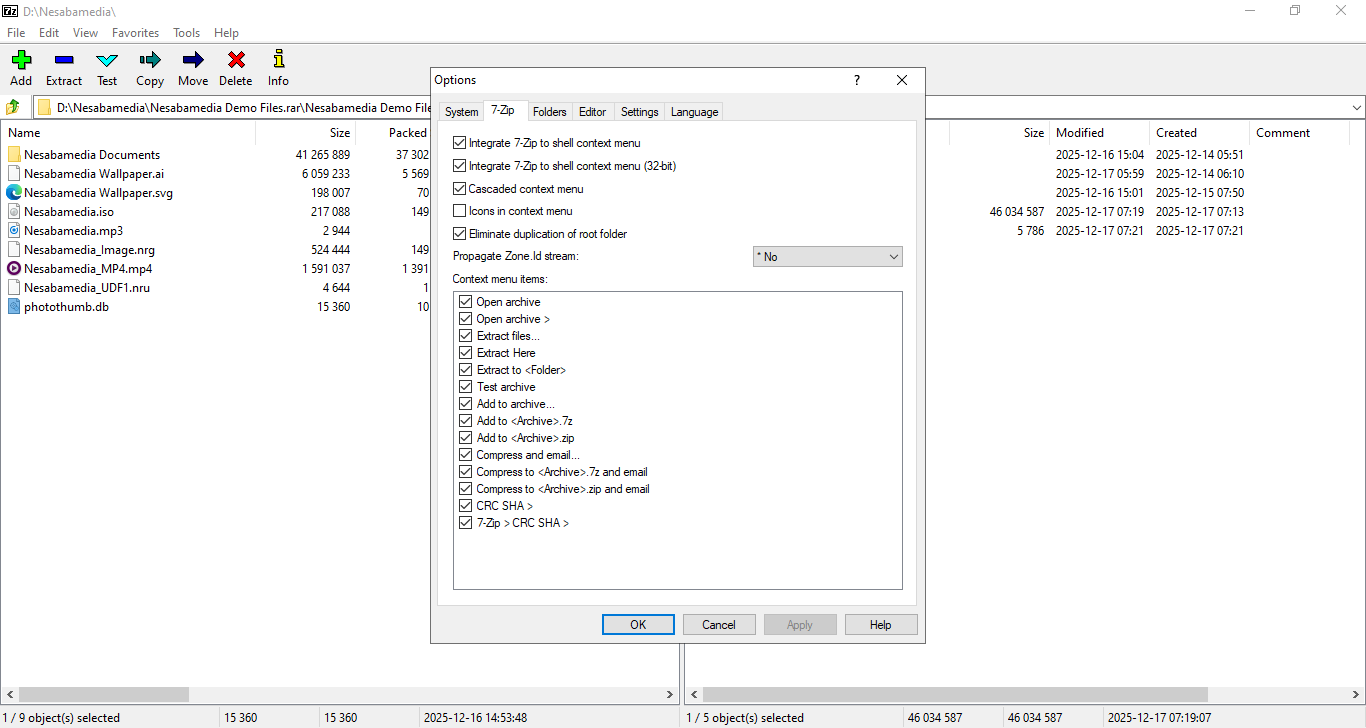The width and height of the screenshot is (1366, 728).
Task: Switch to the Folders tab
Action: click(549, 112)
